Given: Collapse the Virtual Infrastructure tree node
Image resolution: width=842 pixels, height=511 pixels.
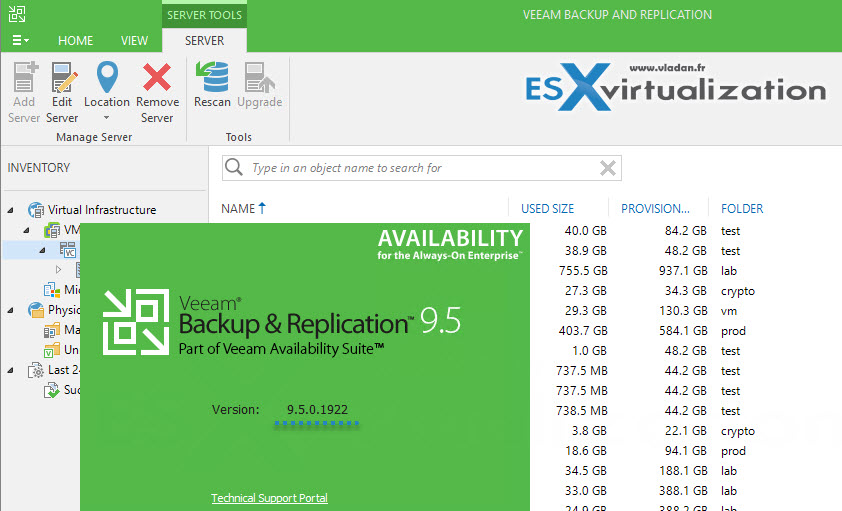Looking at the screenshot, I should coord(10,210).
